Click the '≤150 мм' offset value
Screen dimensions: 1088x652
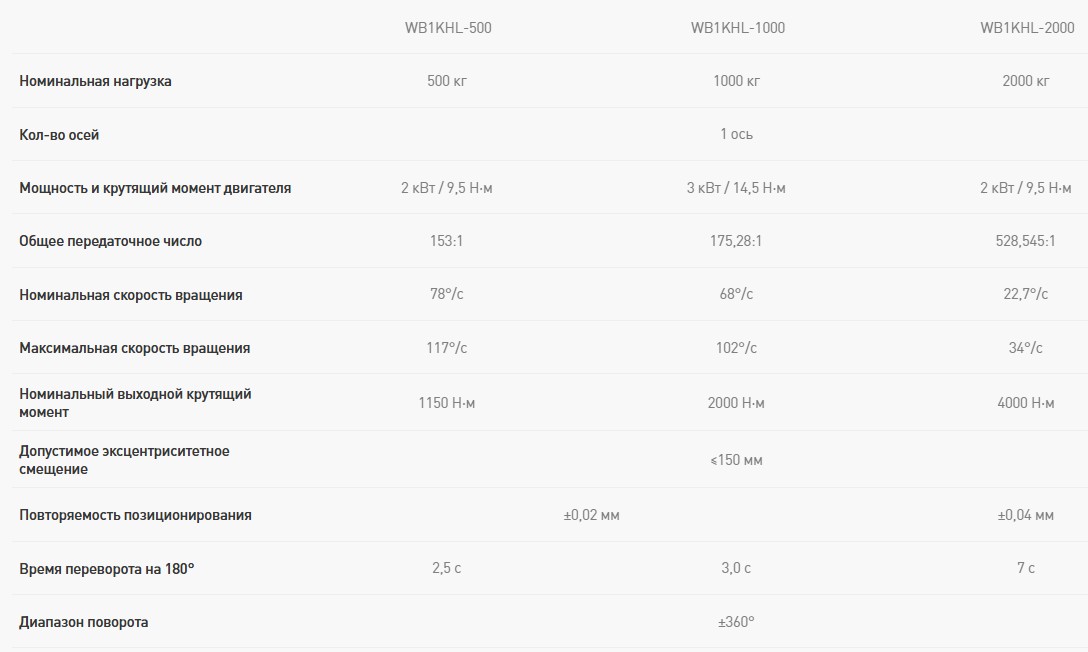pos(736,460)
